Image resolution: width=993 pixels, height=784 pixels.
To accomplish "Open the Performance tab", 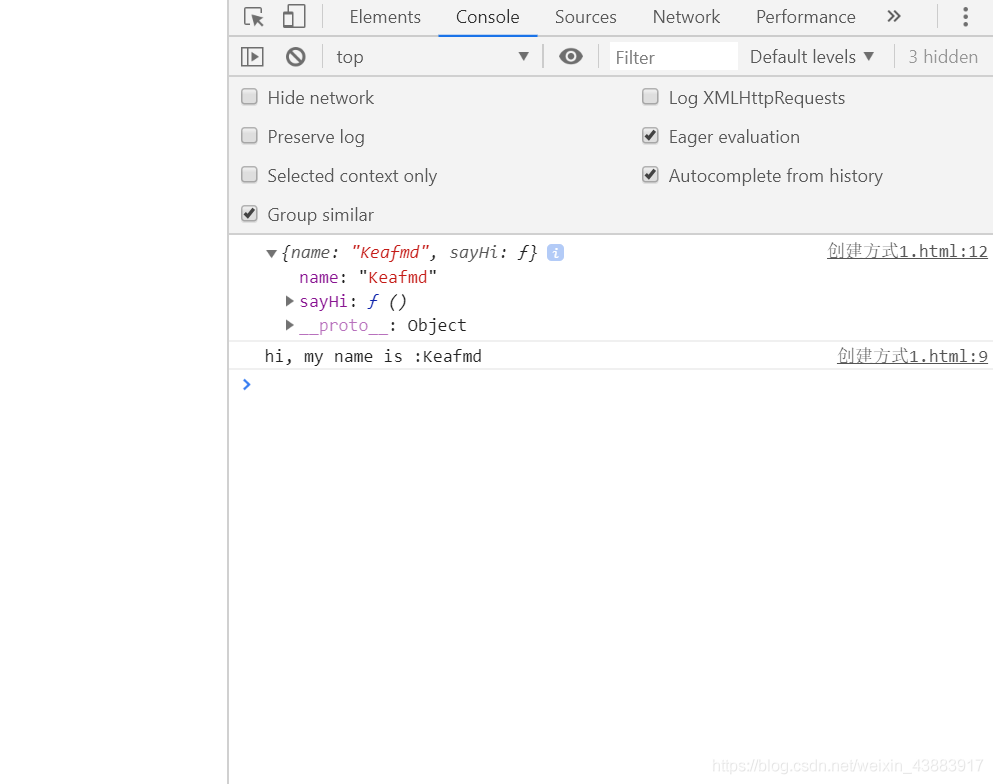I will click(806, 17).
